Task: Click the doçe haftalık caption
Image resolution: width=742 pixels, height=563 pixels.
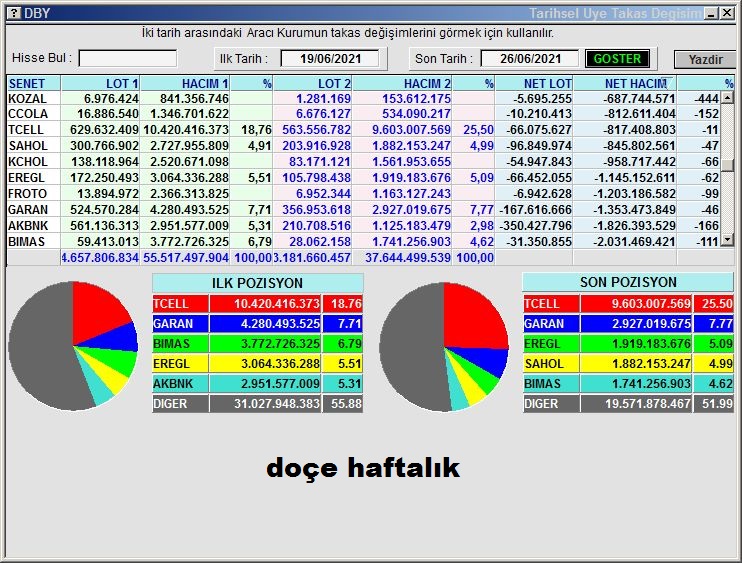Action: 363,468
